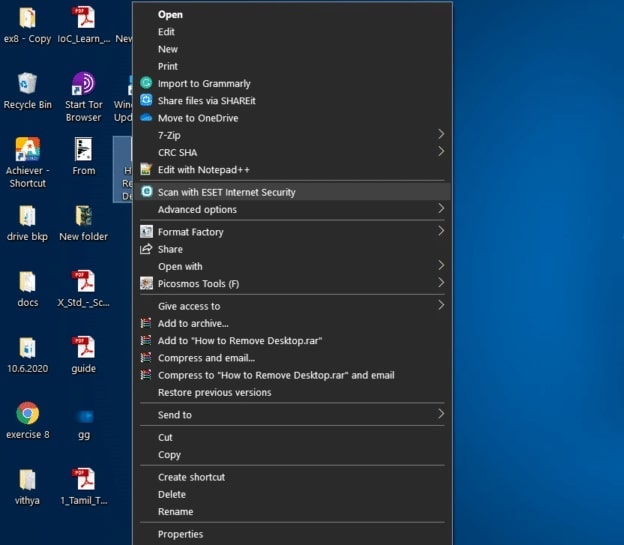Select the 10.6.2020 folder icon

point(27,348)
